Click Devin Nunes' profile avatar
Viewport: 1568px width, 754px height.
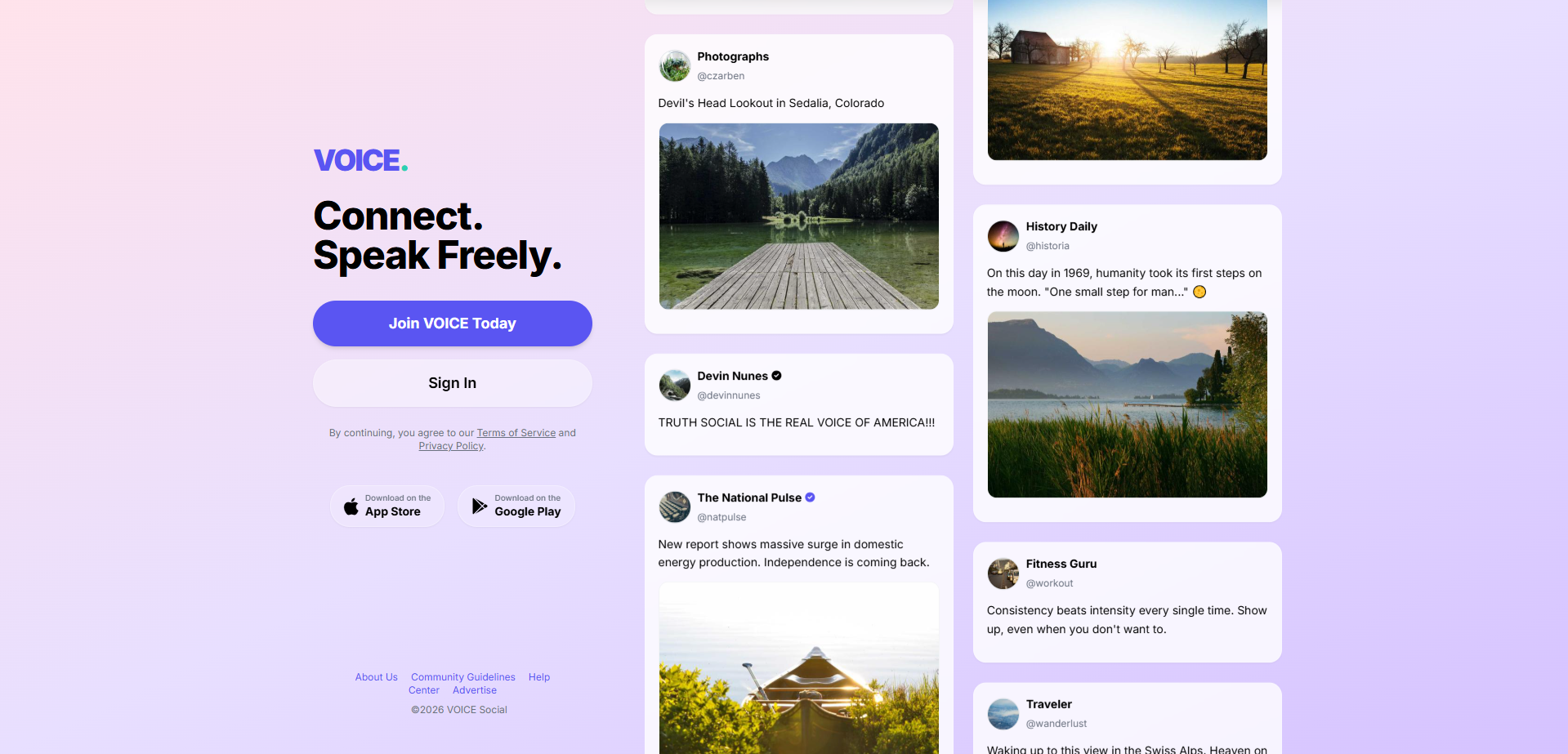pos(675,386)
